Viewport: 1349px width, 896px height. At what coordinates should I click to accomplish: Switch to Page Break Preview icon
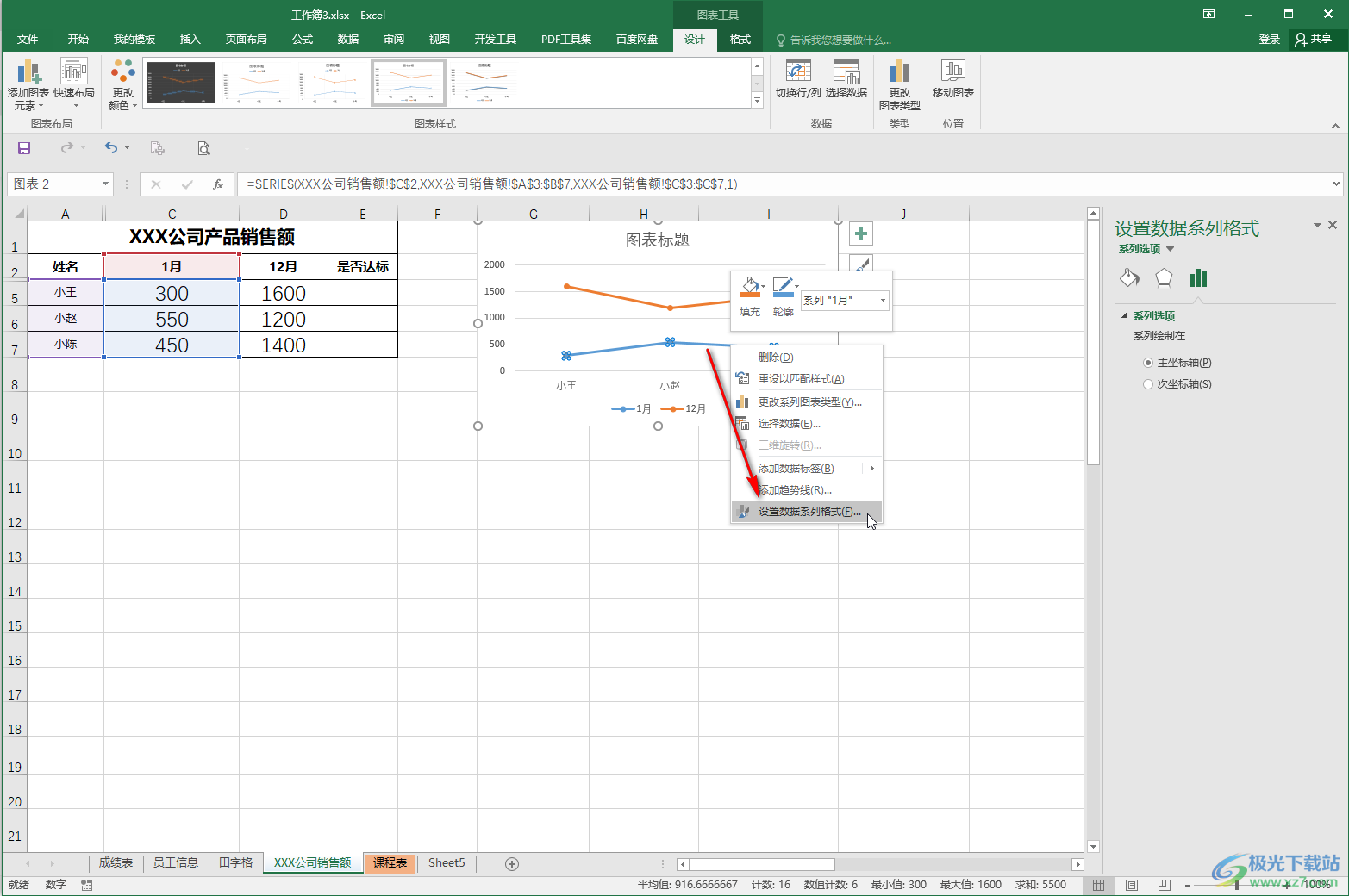tap(1165, 885)
